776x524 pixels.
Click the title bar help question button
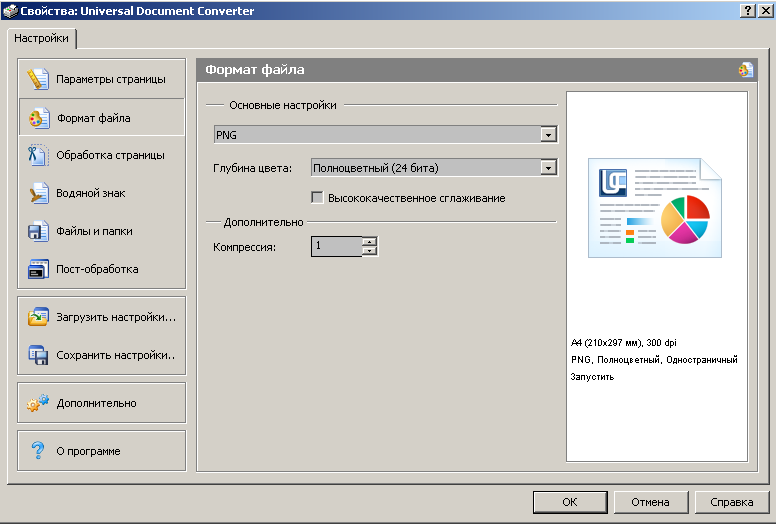(x=748, y=10)
